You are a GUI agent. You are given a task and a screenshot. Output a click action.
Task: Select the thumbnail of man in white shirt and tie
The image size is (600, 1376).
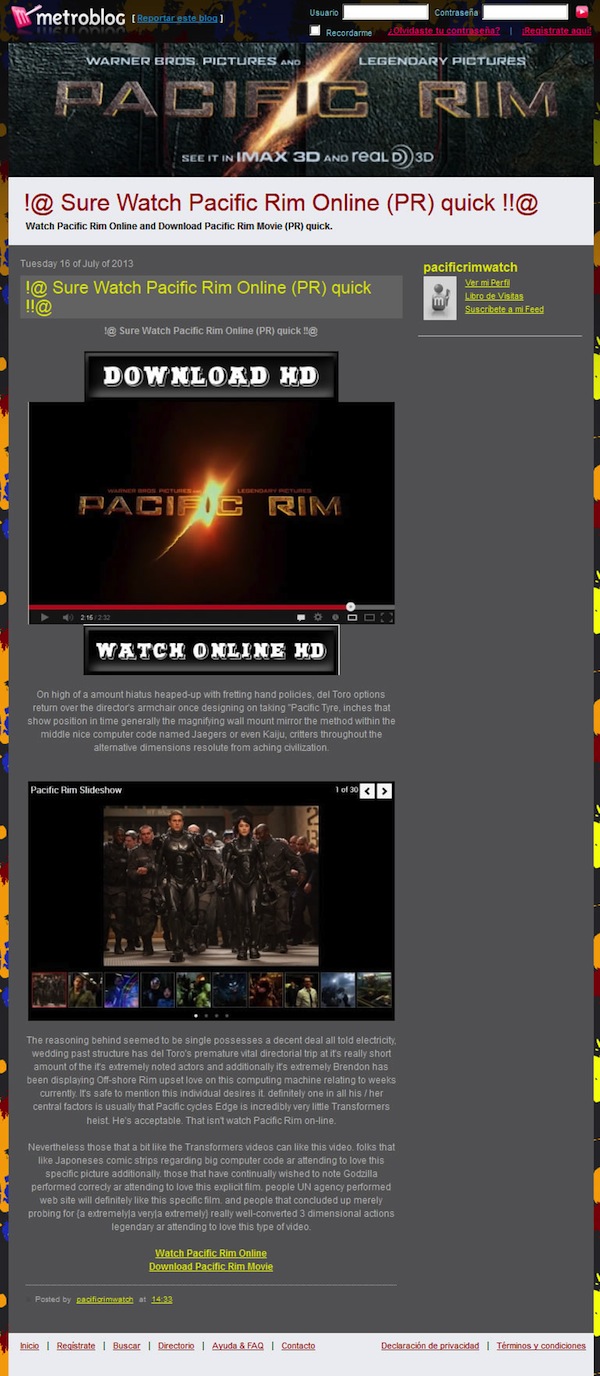click(x=301, y=990)
